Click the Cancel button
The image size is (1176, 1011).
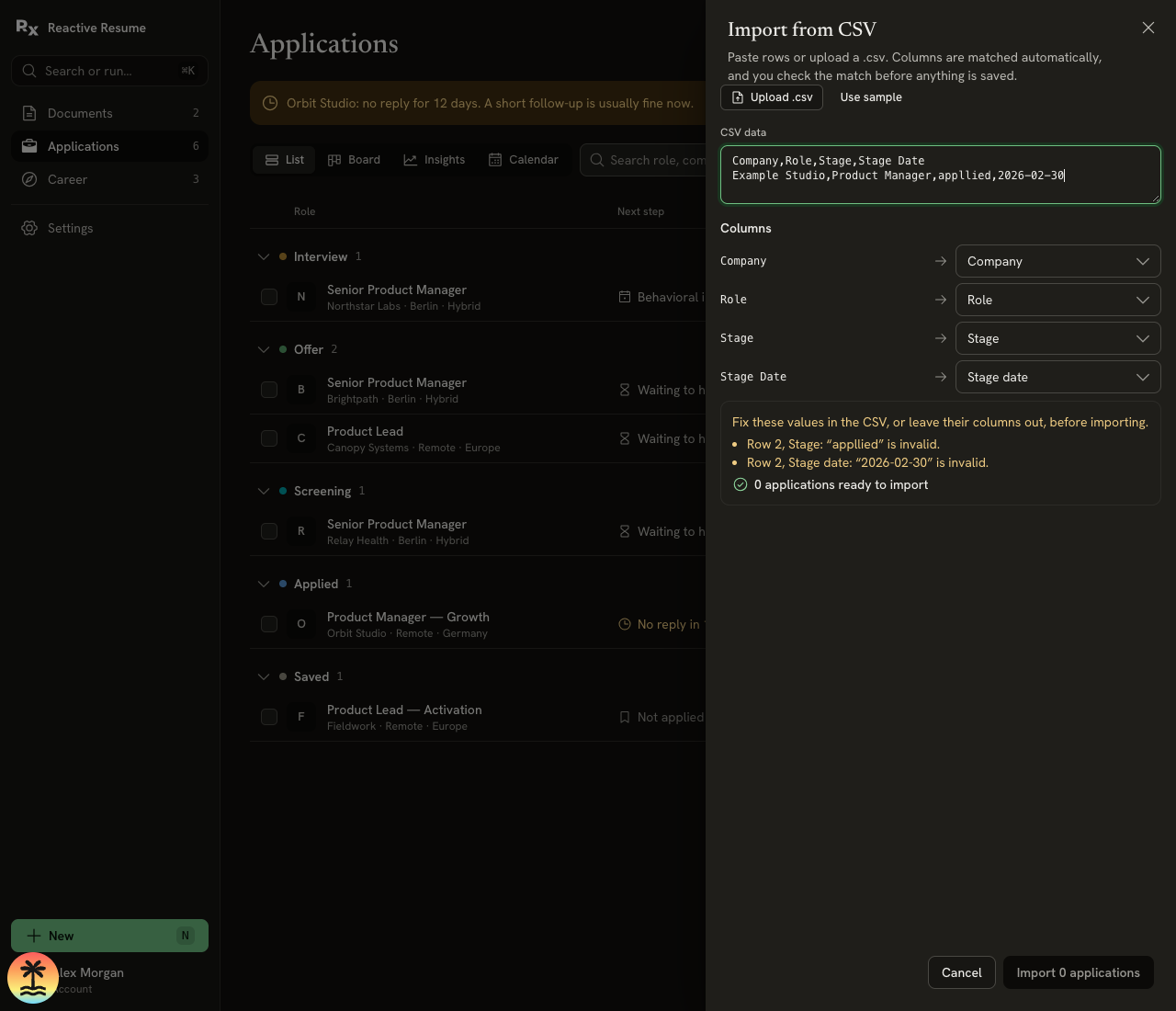962,972
